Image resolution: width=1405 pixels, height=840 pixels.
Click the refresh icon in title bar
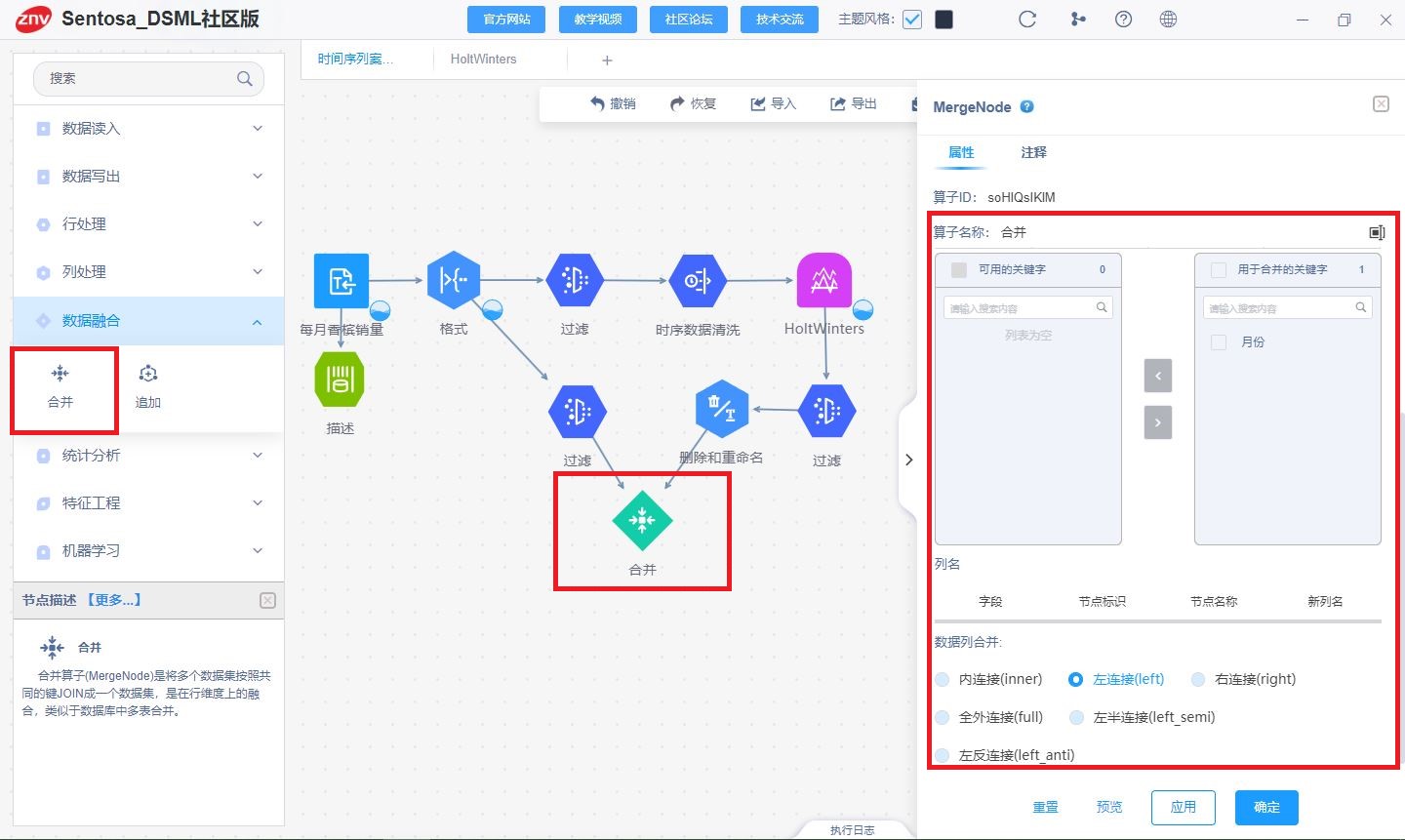1027,19
